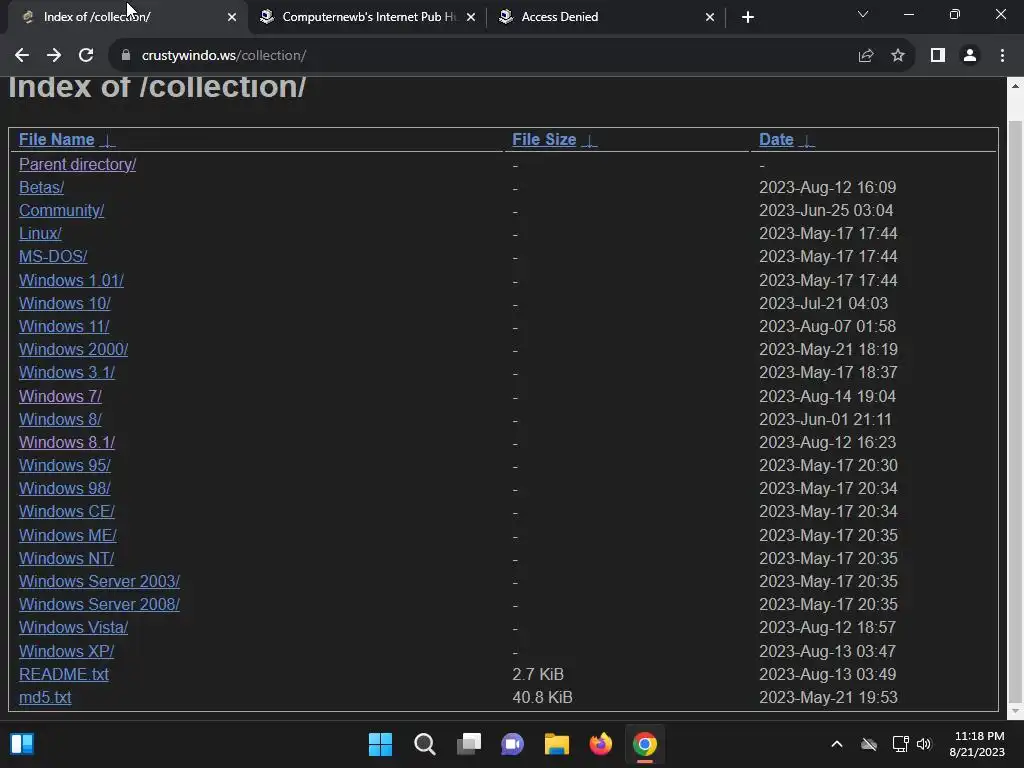Open the Windows NT folder
The width and height of the screenshot is (1024, 768).
click(x=67, y=558)
